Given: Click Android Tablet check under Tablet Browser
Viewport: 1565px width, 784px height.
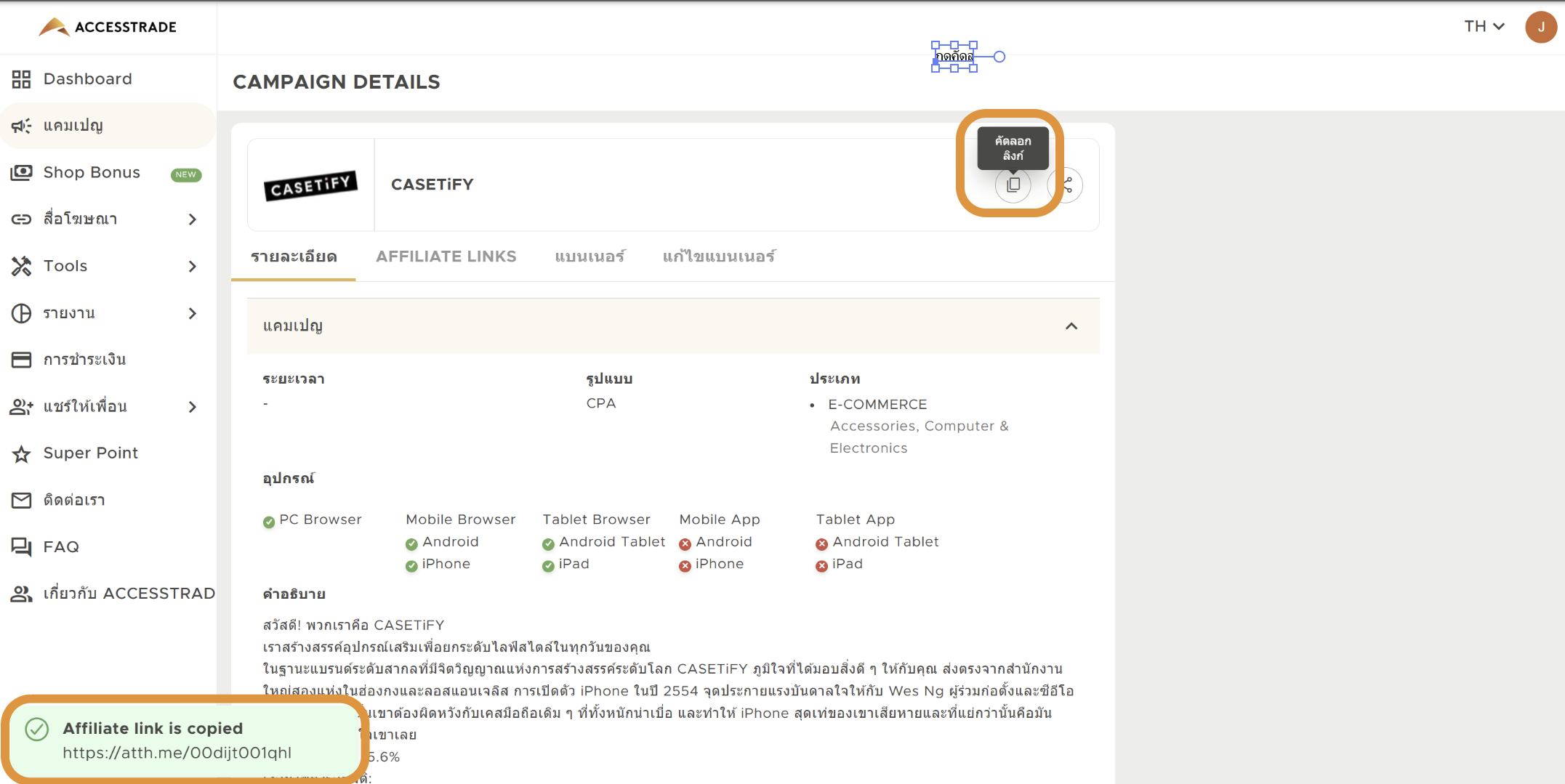Looking at the screenshot, I should tap(548, 544).
